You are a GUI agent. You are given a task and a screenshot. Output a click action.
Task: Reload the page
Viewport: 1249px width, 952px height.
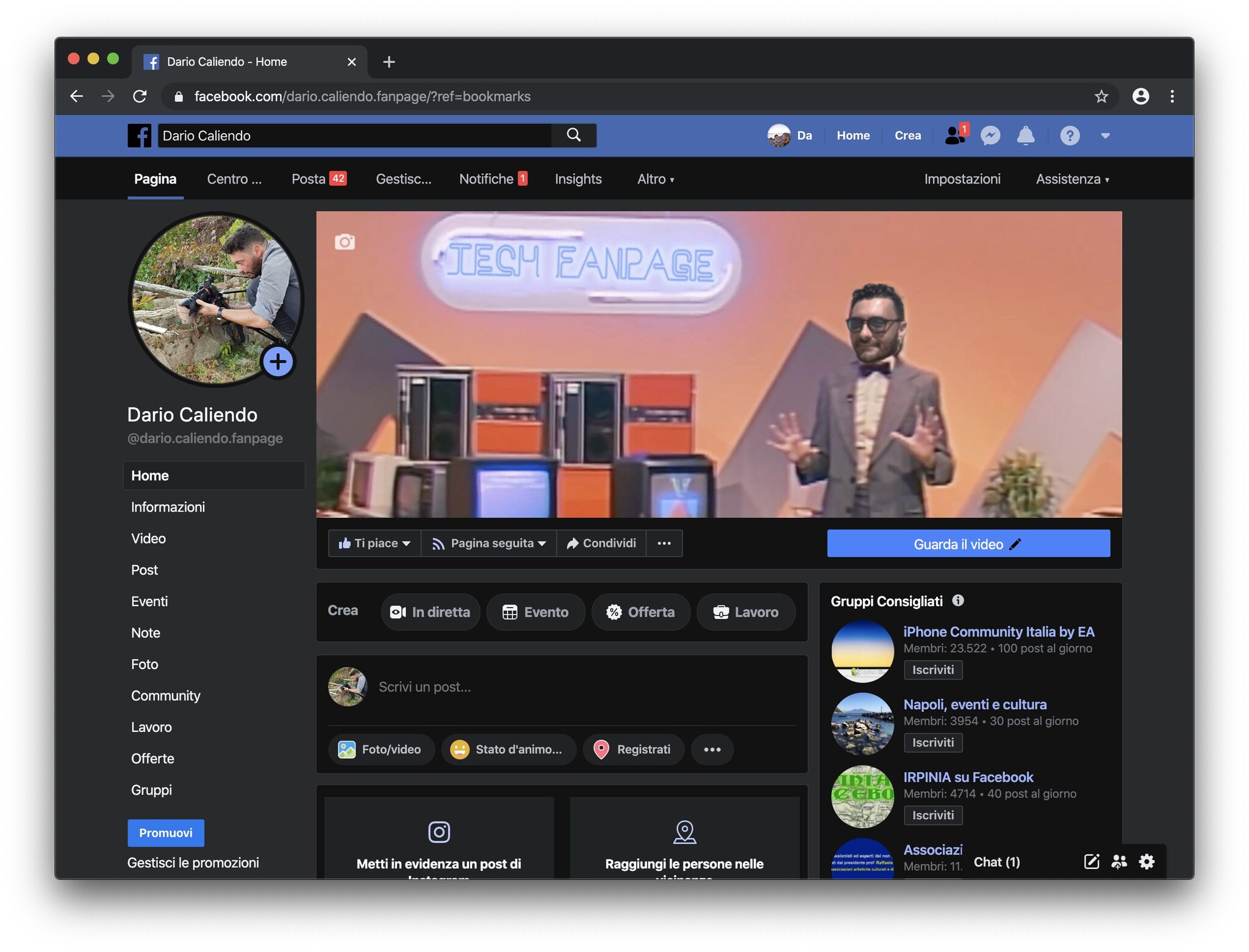pyautogui.click(x=140, y=96)
